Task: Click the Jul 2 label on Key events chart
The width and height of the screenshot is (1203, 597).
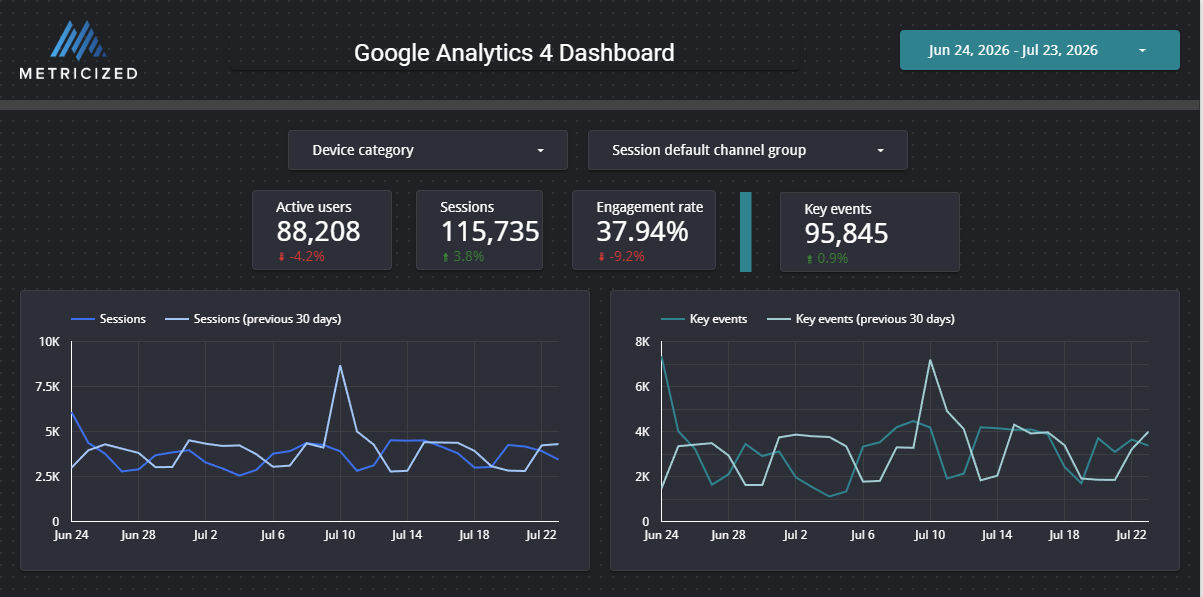Action: point(795,535)
